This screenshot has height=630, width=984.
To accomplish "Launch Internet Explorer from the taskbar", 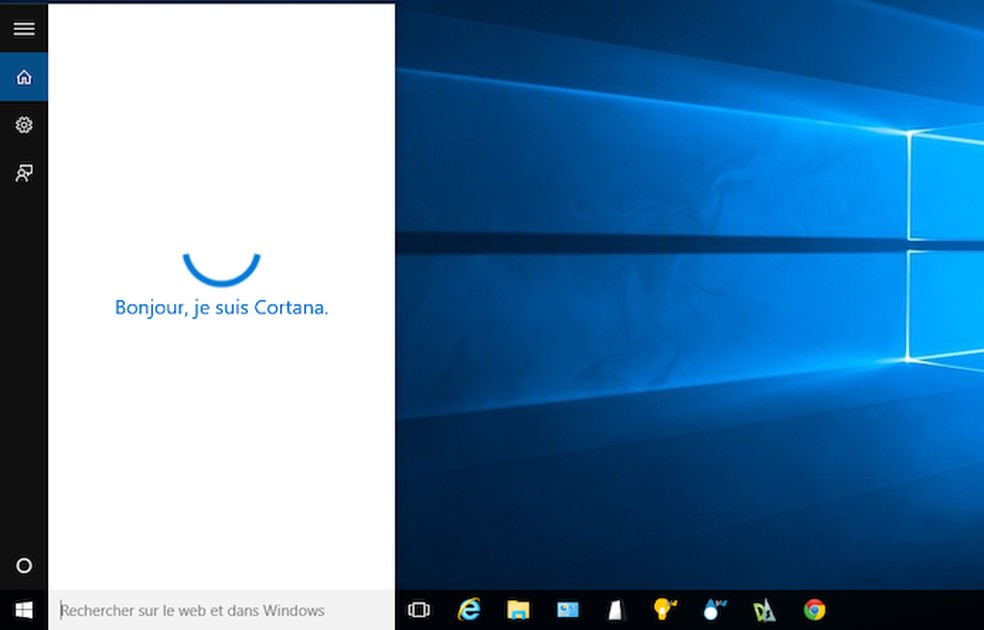I will 468,609.
